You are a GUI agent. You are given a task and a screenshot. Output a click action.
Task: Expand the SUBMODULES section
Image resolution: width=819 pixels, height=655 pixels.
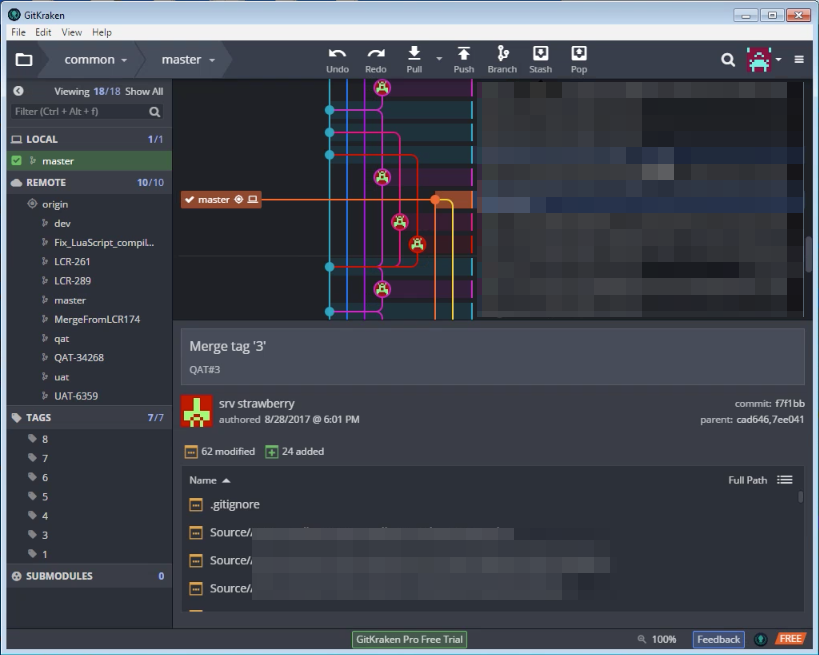[x=89, y=576]
